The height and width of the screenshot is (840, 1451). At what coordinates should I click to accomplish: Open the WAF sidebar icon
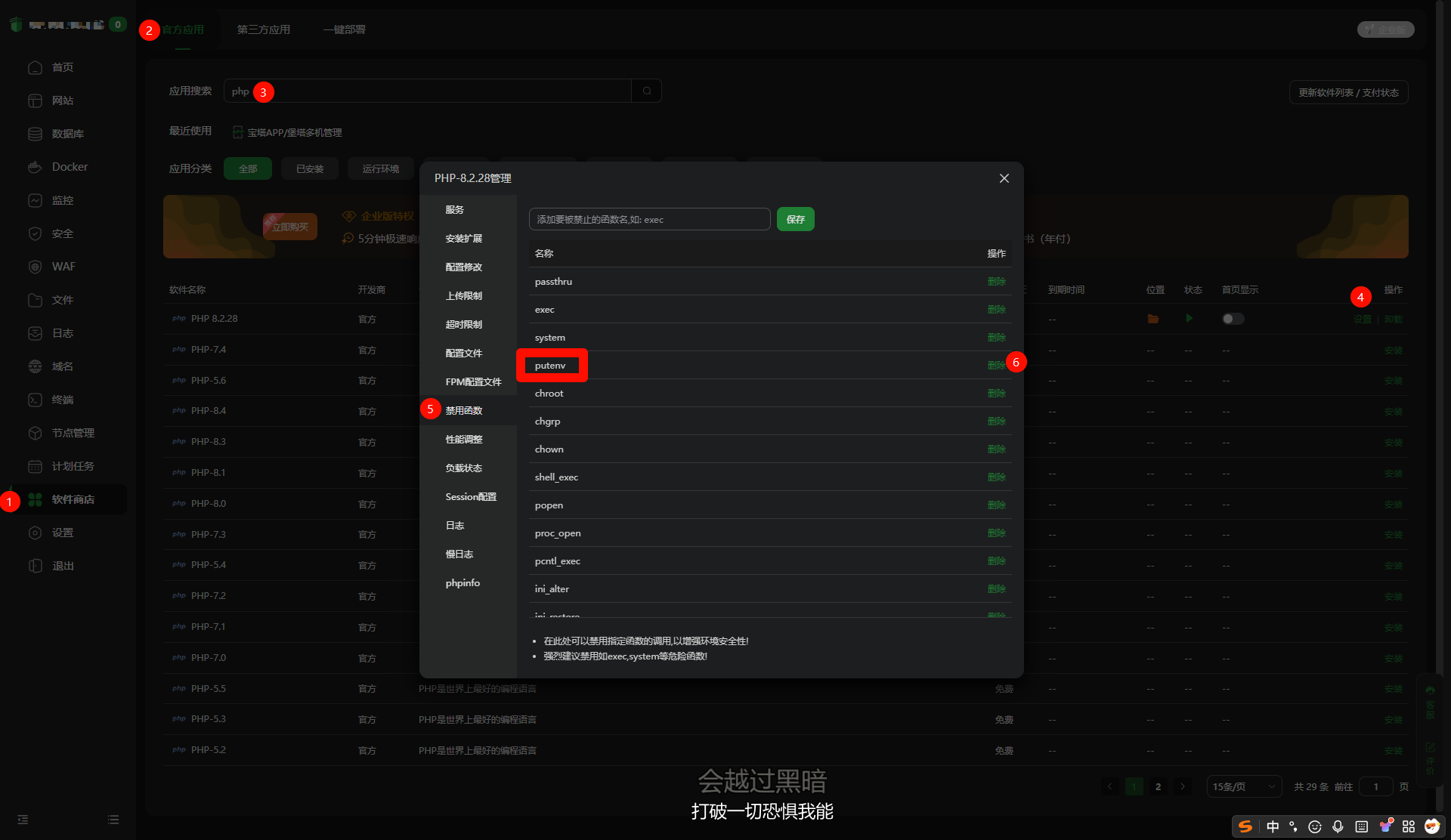point(35,267)
